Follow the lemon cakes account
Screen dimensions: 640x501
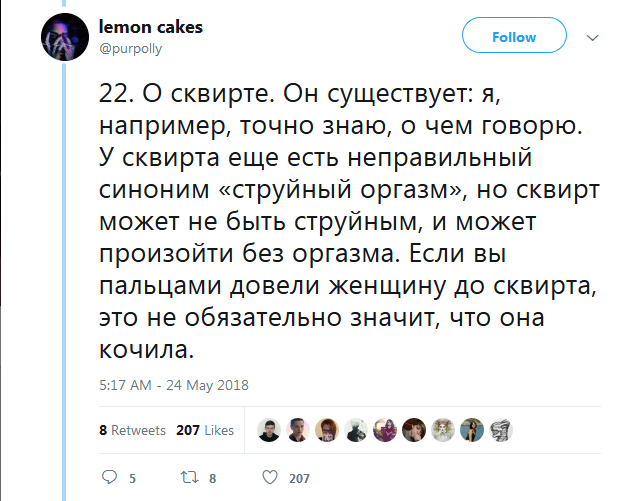[514, 37]
